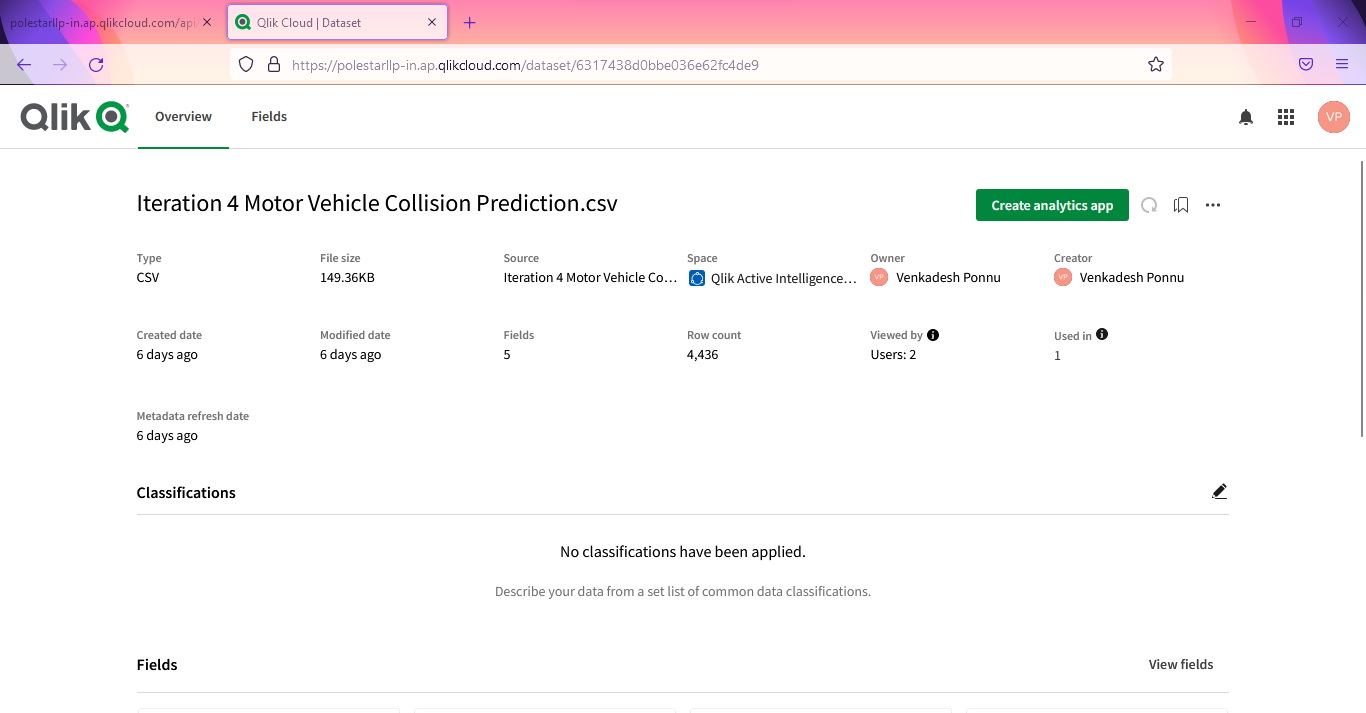Screen dimensions: 1366x713
Task: Bookmark page with the star icon
Action: pos(1156,65)
